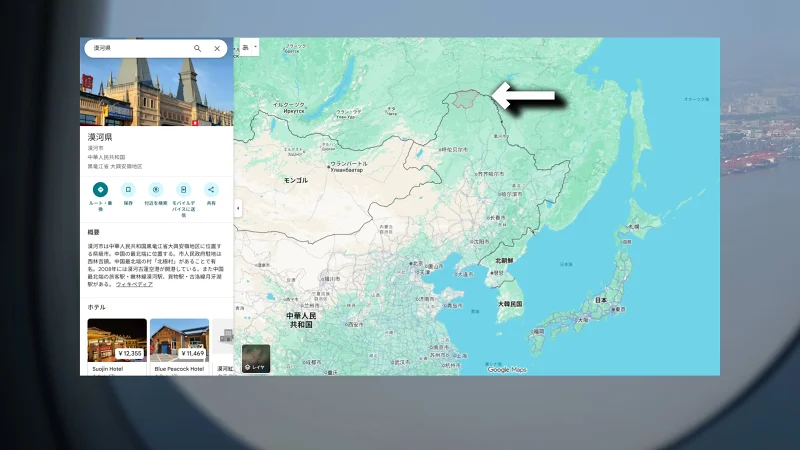This screenshot has height=450, width=800.
Task: Open the Suojin Hotel photo card
Action: coord(117,340)
